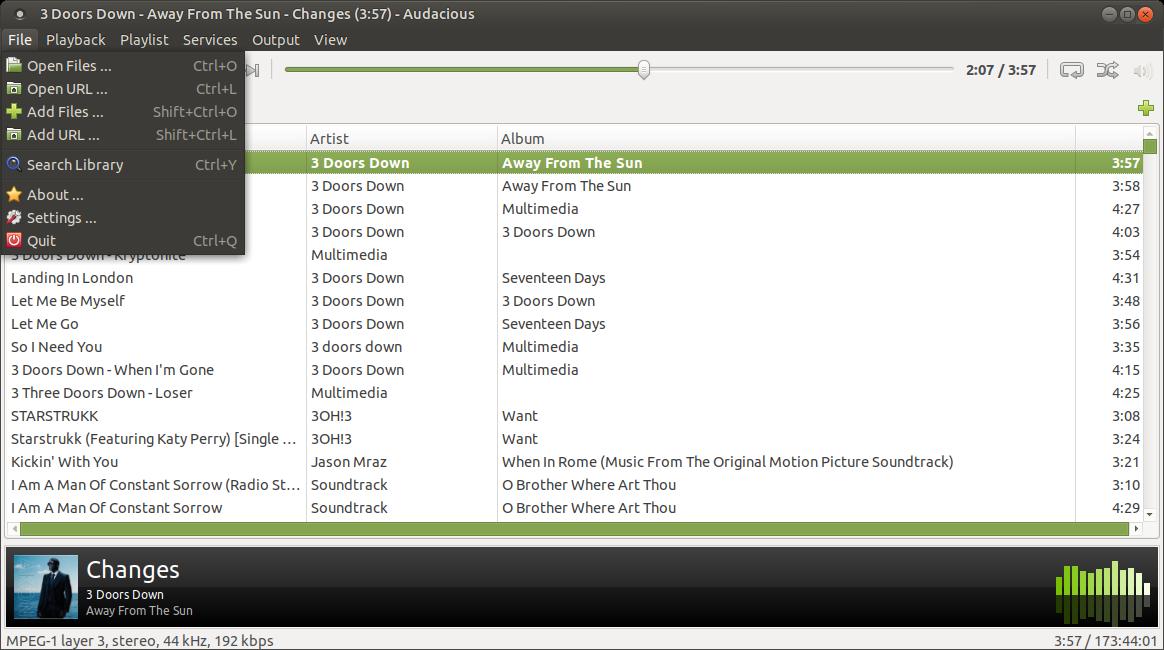Image resolution: width=1164 pixels, height=650 pixels.
Task: Sort playlist by Album column header
Action: tap(786, 139)
